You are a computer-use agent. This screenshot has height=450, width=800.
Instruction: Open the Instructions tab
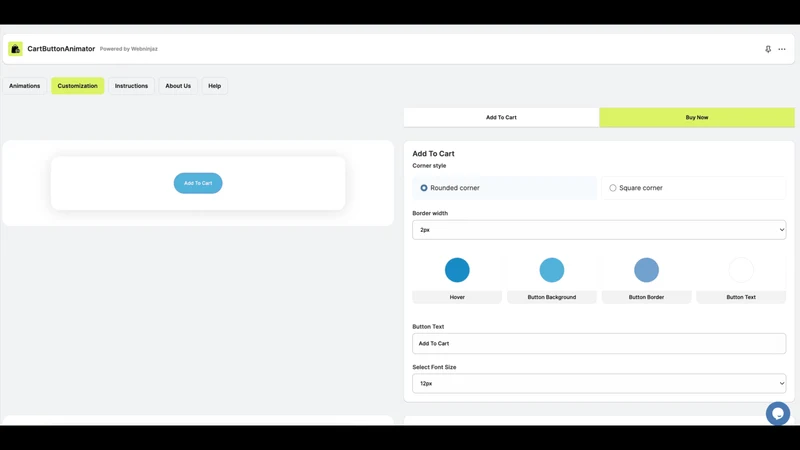coord(131,86)
